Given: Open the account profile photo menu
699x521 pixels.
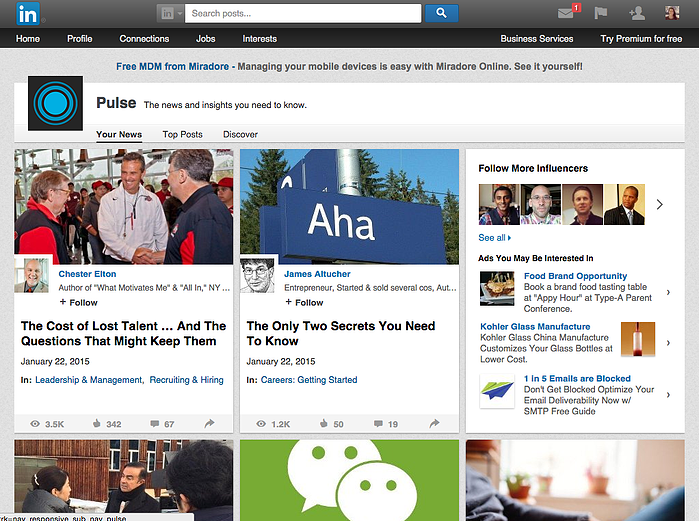Looking at the screenshot, I should coord(672,13).
